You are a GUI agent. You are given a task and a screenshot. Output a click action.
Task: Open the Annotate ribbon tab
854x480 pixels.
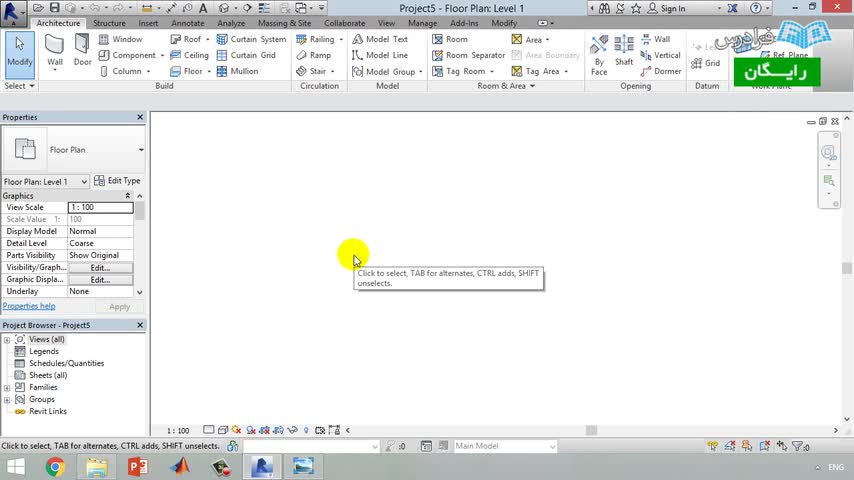coord(187,23)
